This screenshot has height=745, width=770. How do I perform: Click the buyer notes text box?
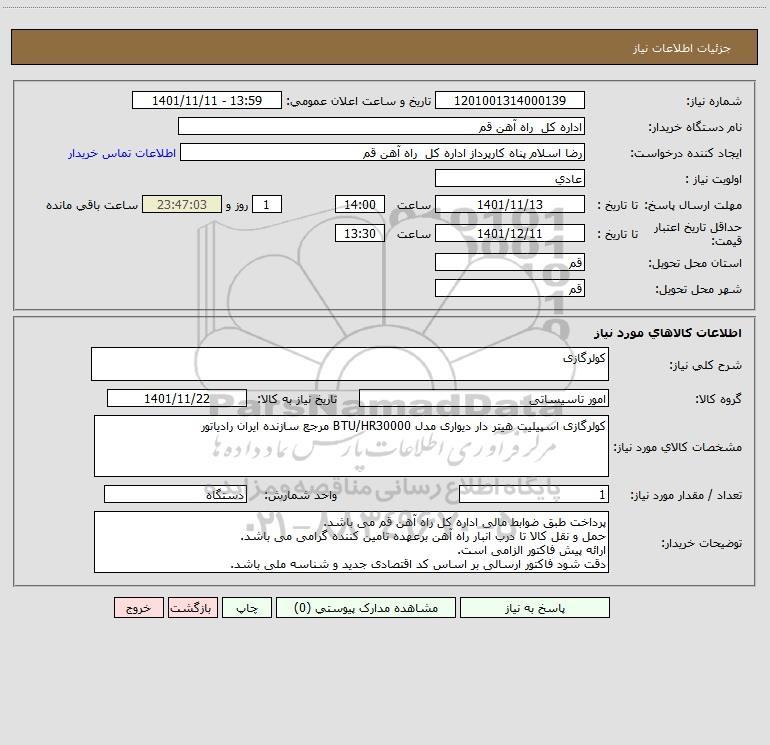(x=351, y=542)
